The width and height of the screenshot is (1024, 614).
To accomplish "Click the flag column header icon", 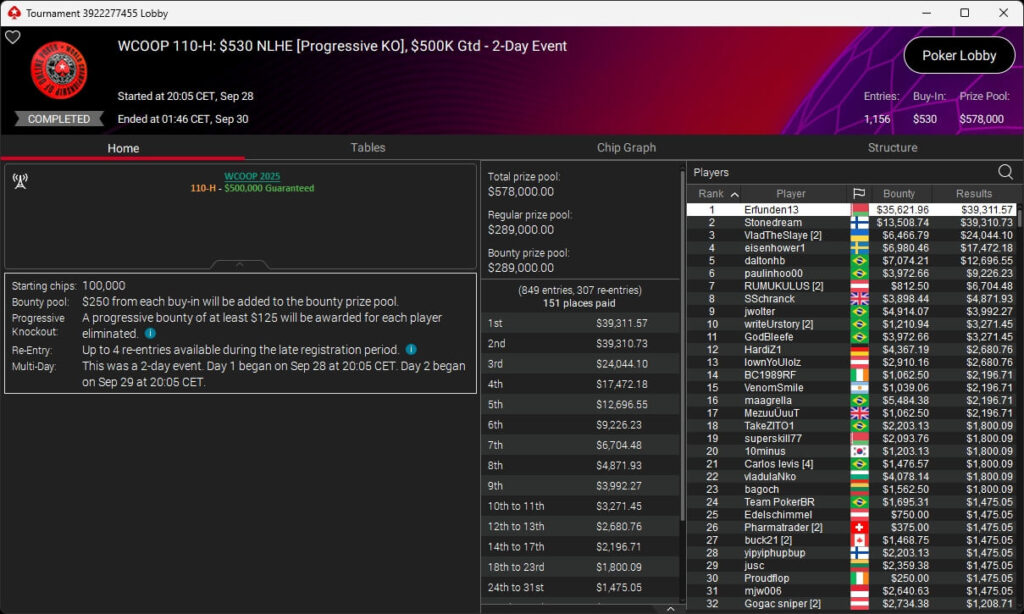I will (x=859, y=193).
